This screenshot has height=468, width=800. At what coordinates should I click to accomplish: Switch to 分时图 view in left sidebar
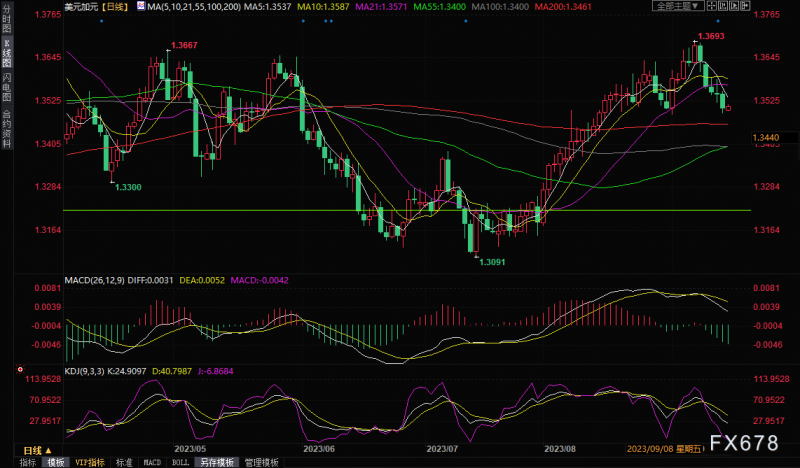pyautogui.click(x=7, y=18)
